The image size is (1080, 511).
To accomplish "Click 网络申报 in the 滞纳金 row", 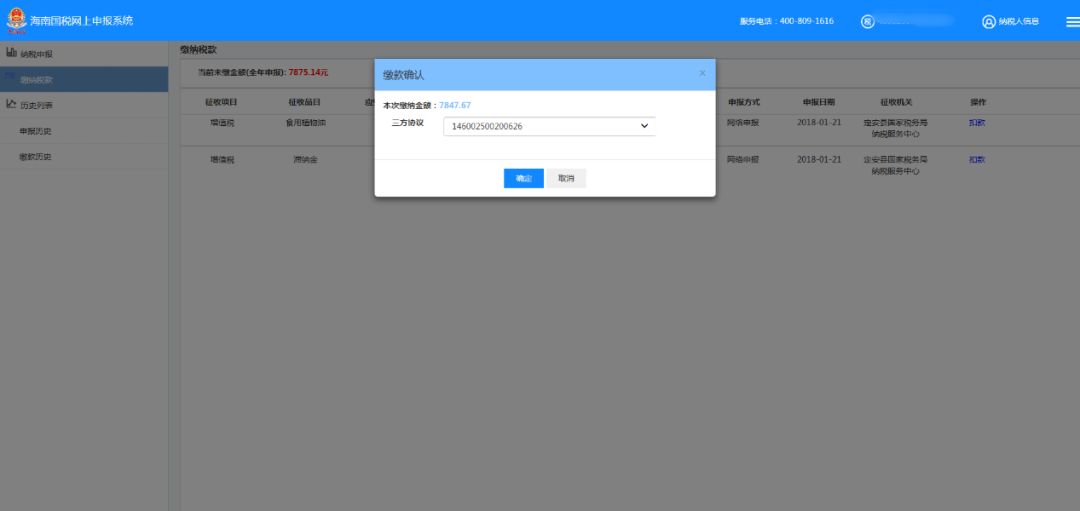I will (x=743, y=160).
